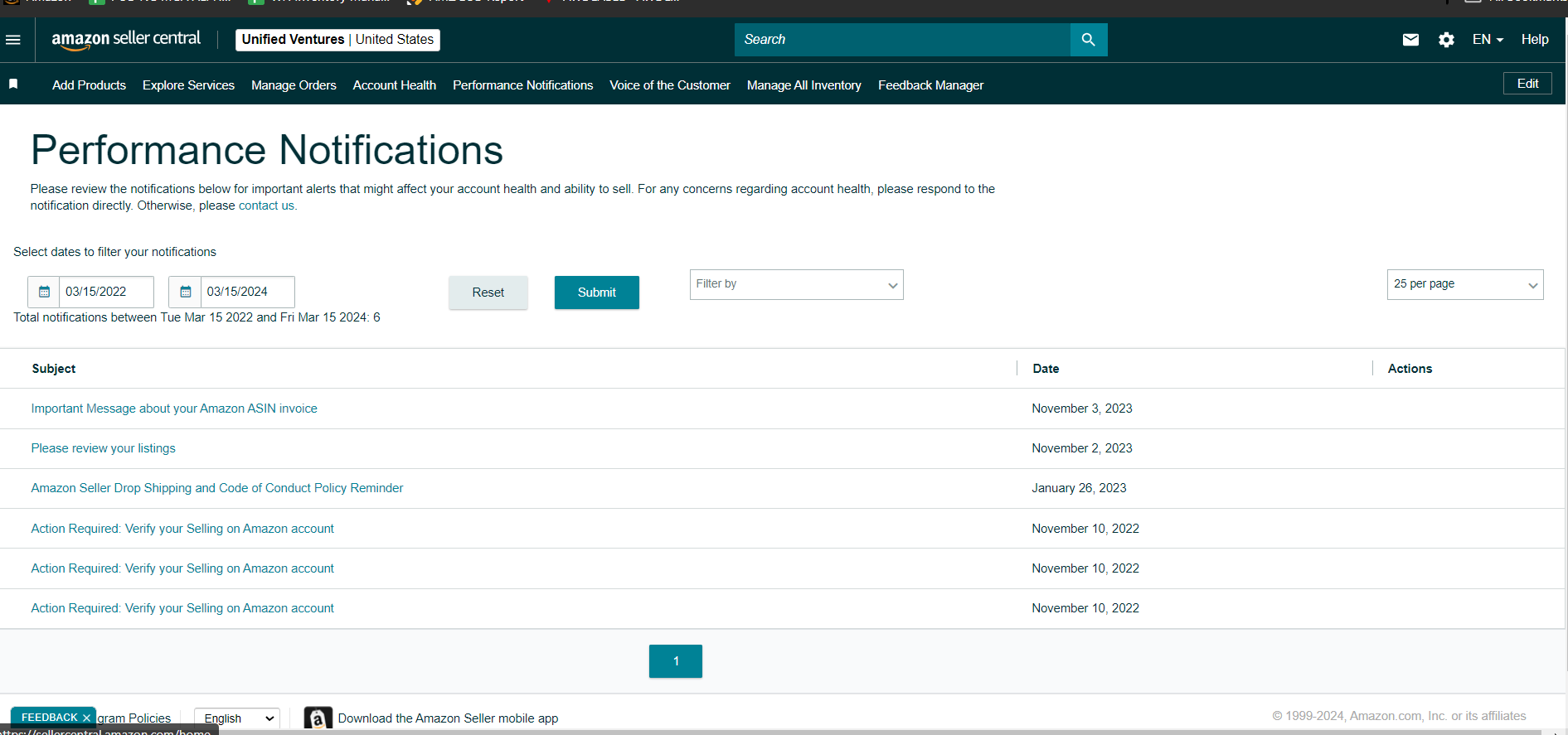
Task: Click the November 3, 2023 date cell
Action: (x=1082, y=409)
